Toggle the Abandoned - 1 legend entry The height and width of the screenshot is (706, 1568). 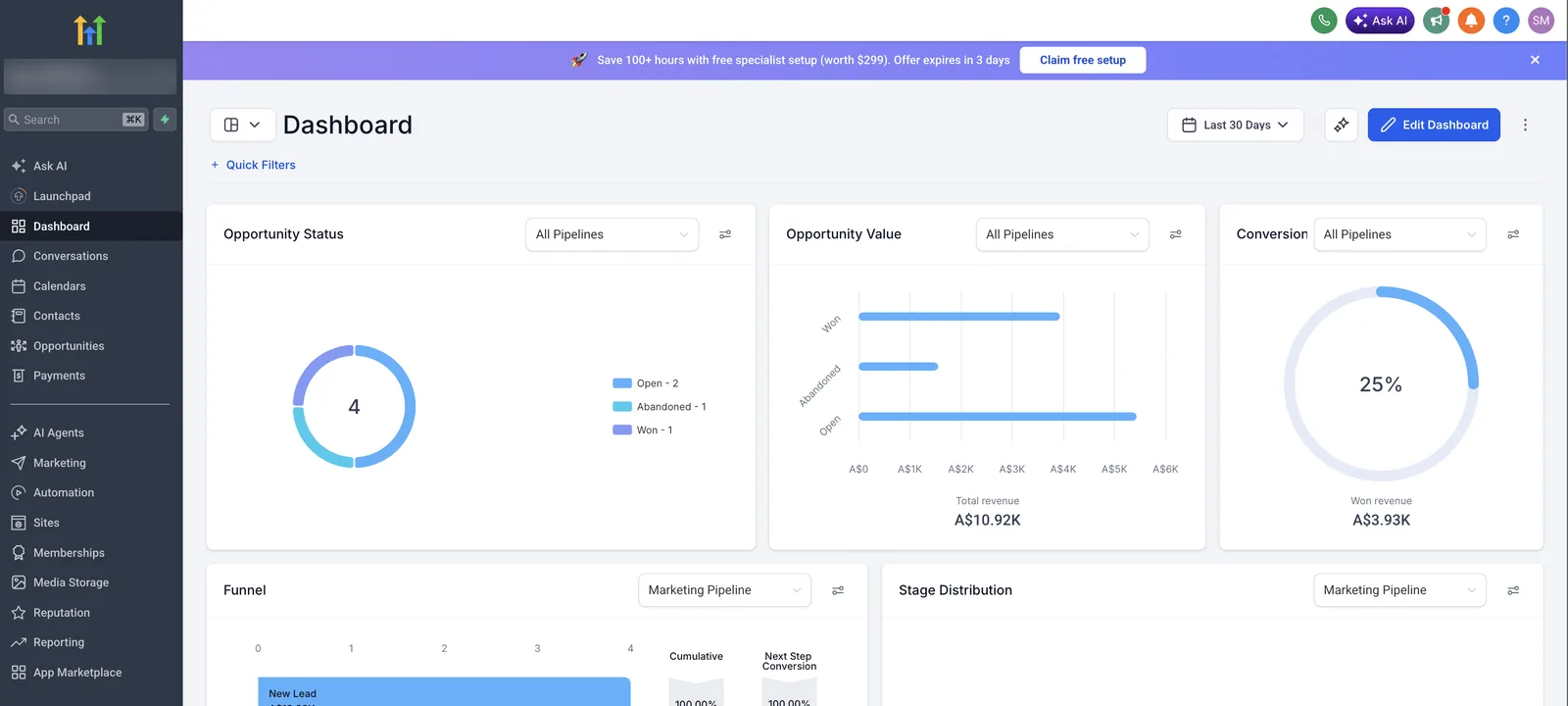pyautogui.click(x=660, y=407)
